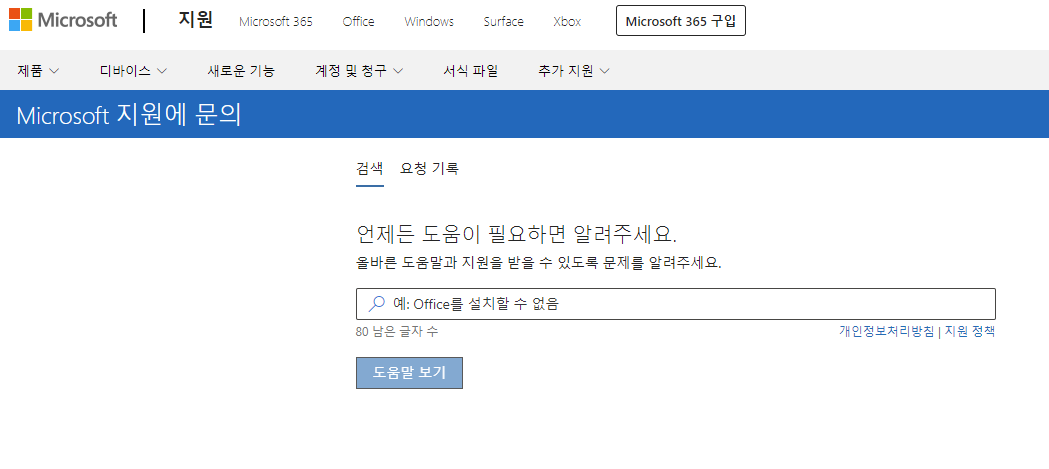
Task: Expand the 계정 및 청구 dropdown
Action: [359, 70]
